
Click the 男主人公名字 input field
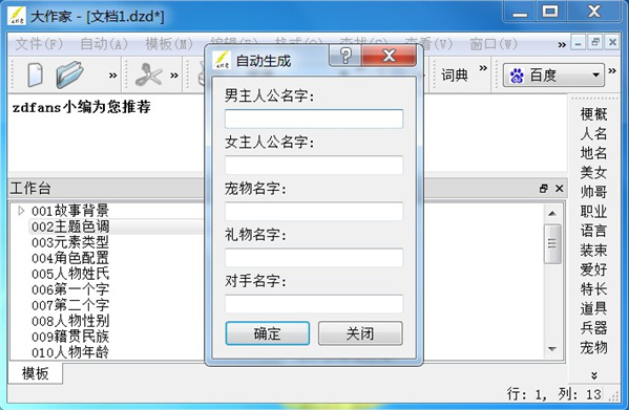tap(314, 119)
